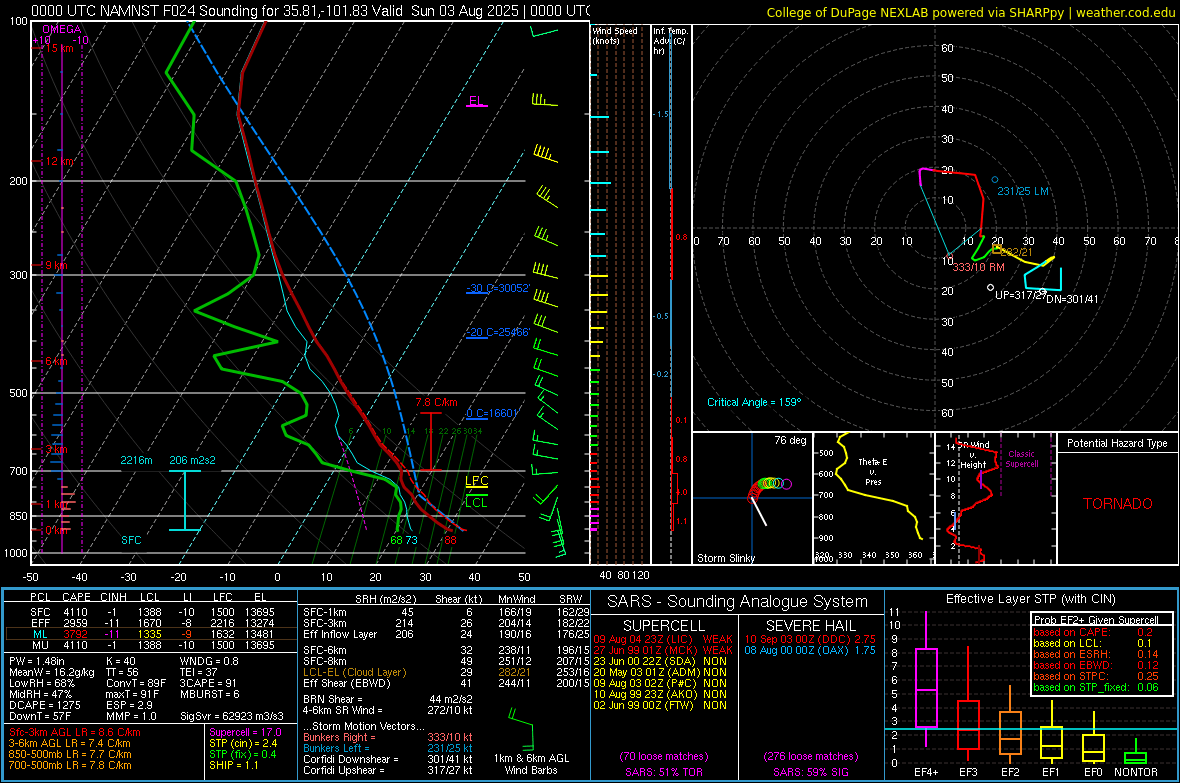Click the 09 Aug 04 23Z (LIC) analogue

(663, 639)
